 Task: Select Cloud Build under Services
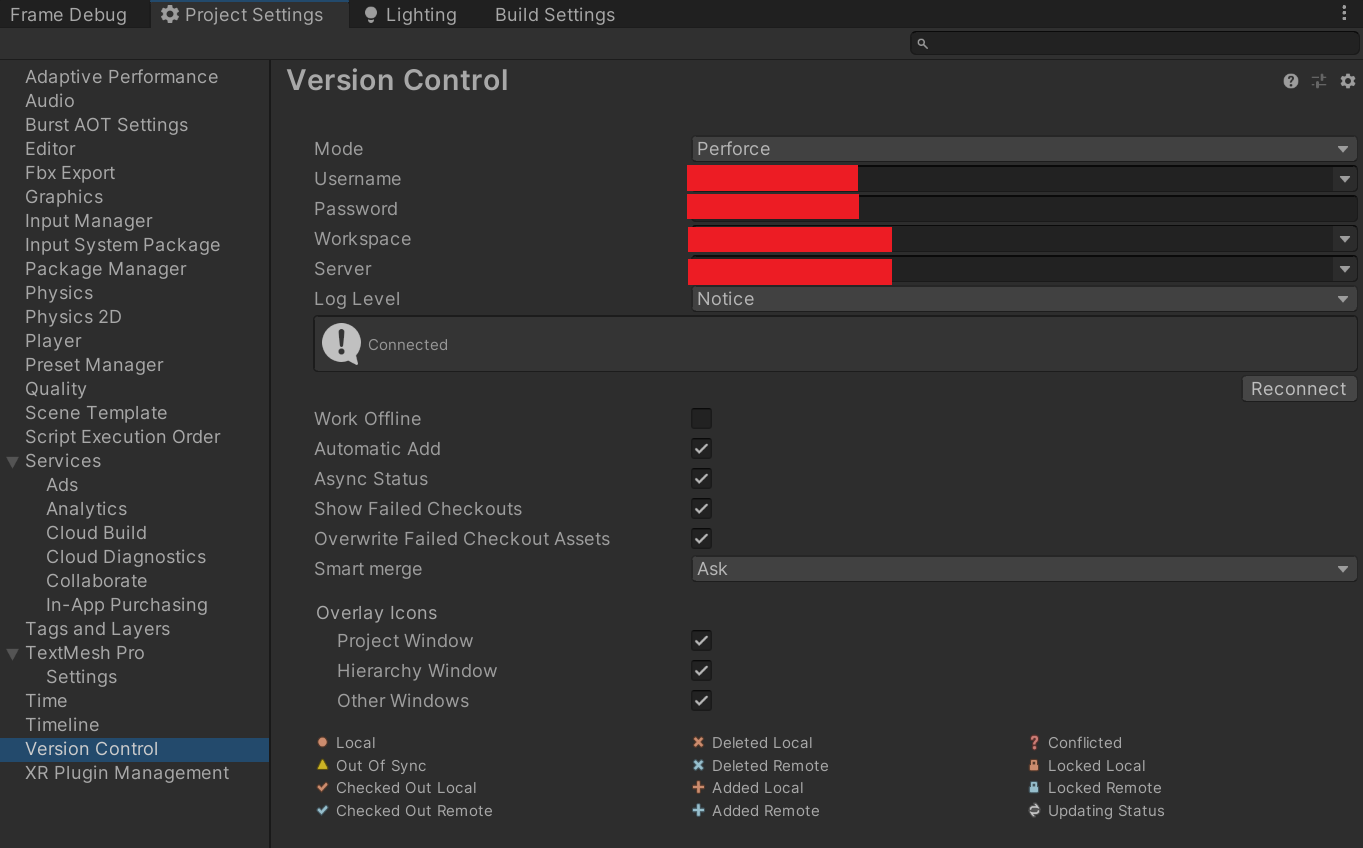[96, 533]
